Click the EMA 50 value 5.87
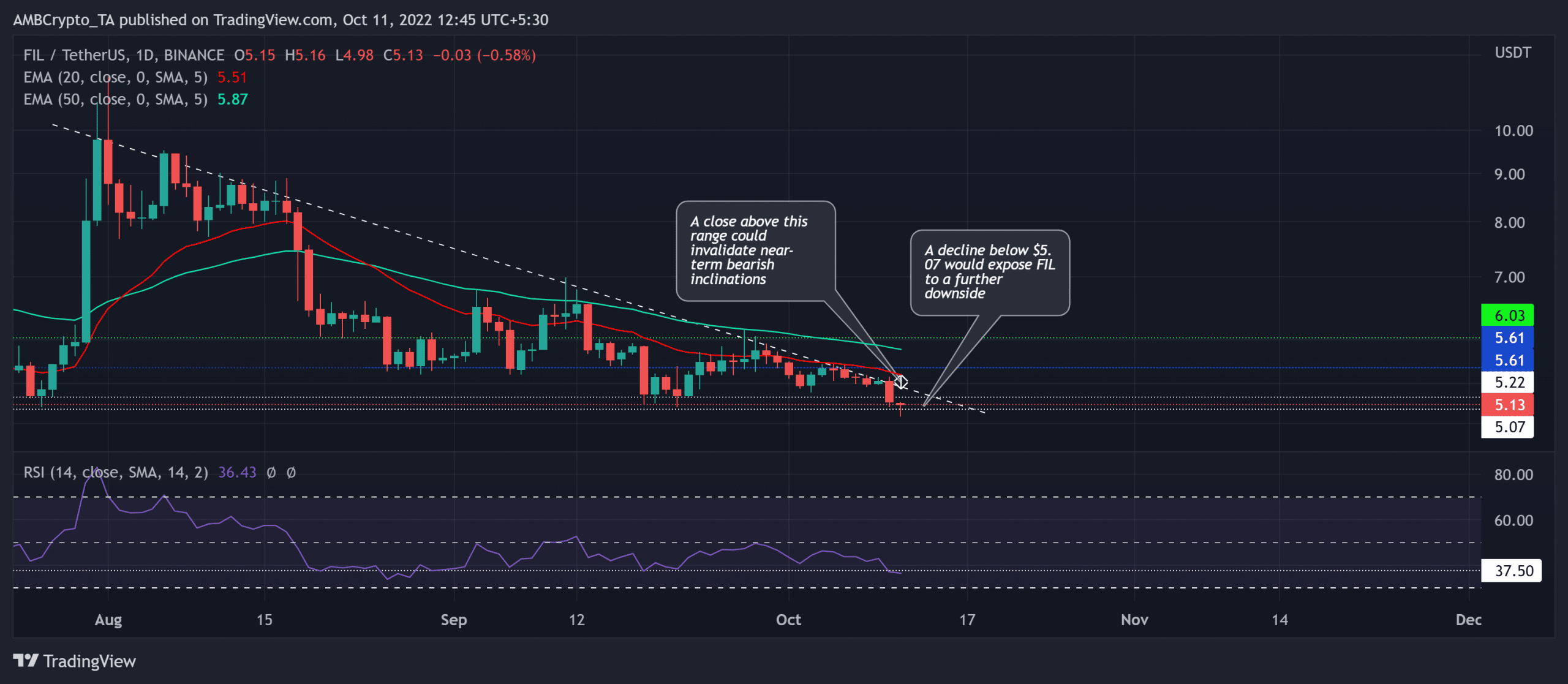 pos(233,99)
